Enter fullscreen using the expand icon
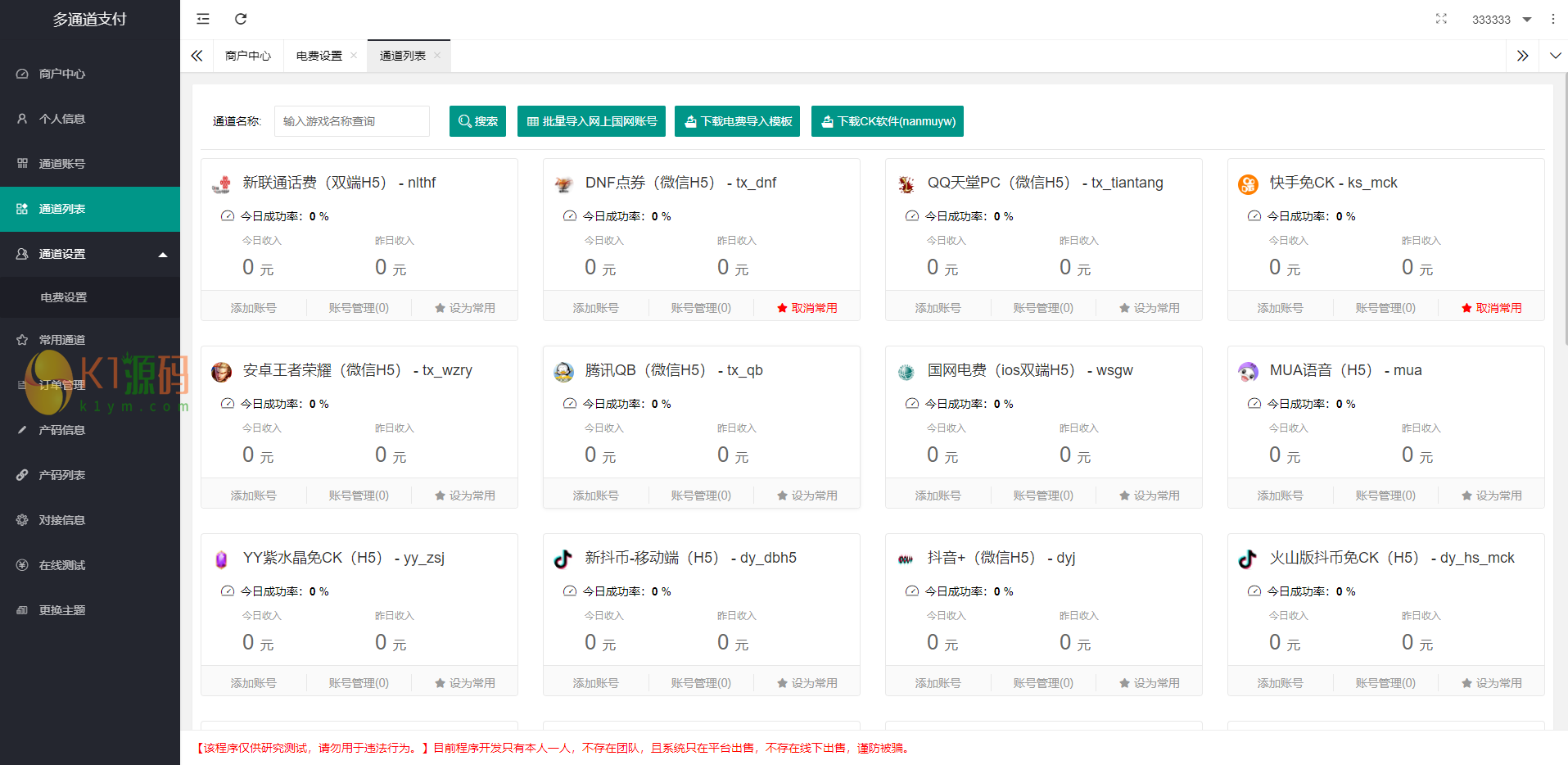Viewport: 1568px width, 765px height. point(1441,19)
